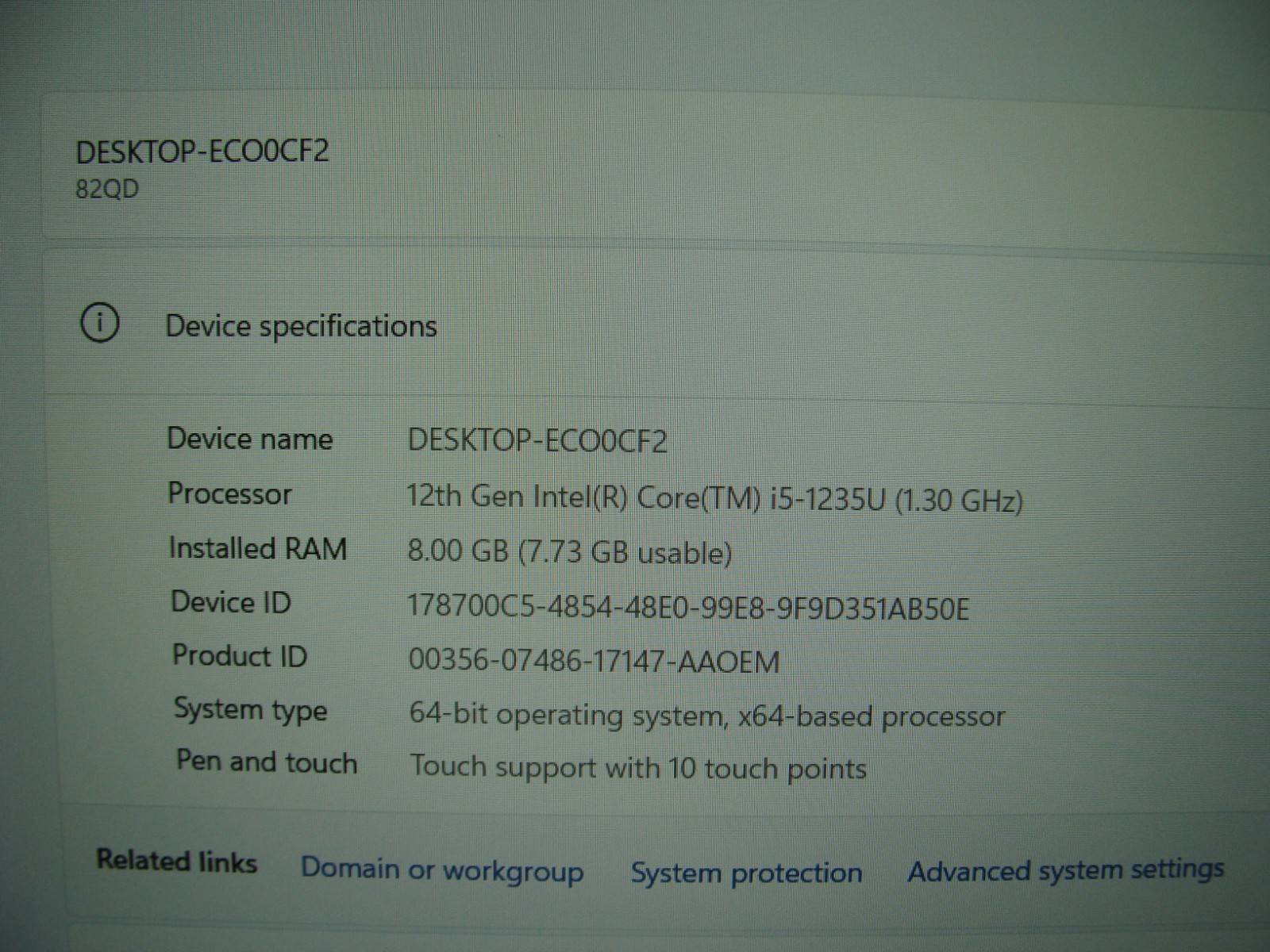Screen dimensions: 1270x952
Task: Select 8.00 GB (7.73 GB usable) value
Action: click(569, 551)
